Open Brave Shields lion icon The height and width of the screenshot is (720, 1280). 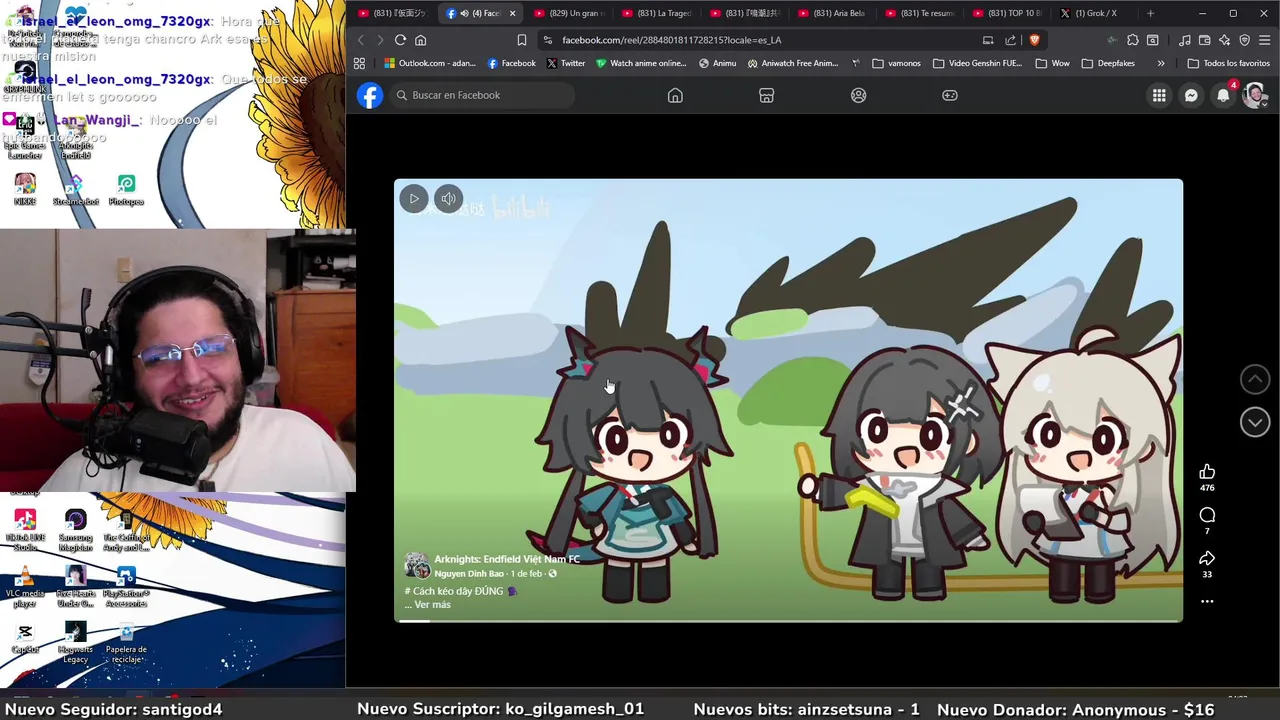coord(1034,40)
